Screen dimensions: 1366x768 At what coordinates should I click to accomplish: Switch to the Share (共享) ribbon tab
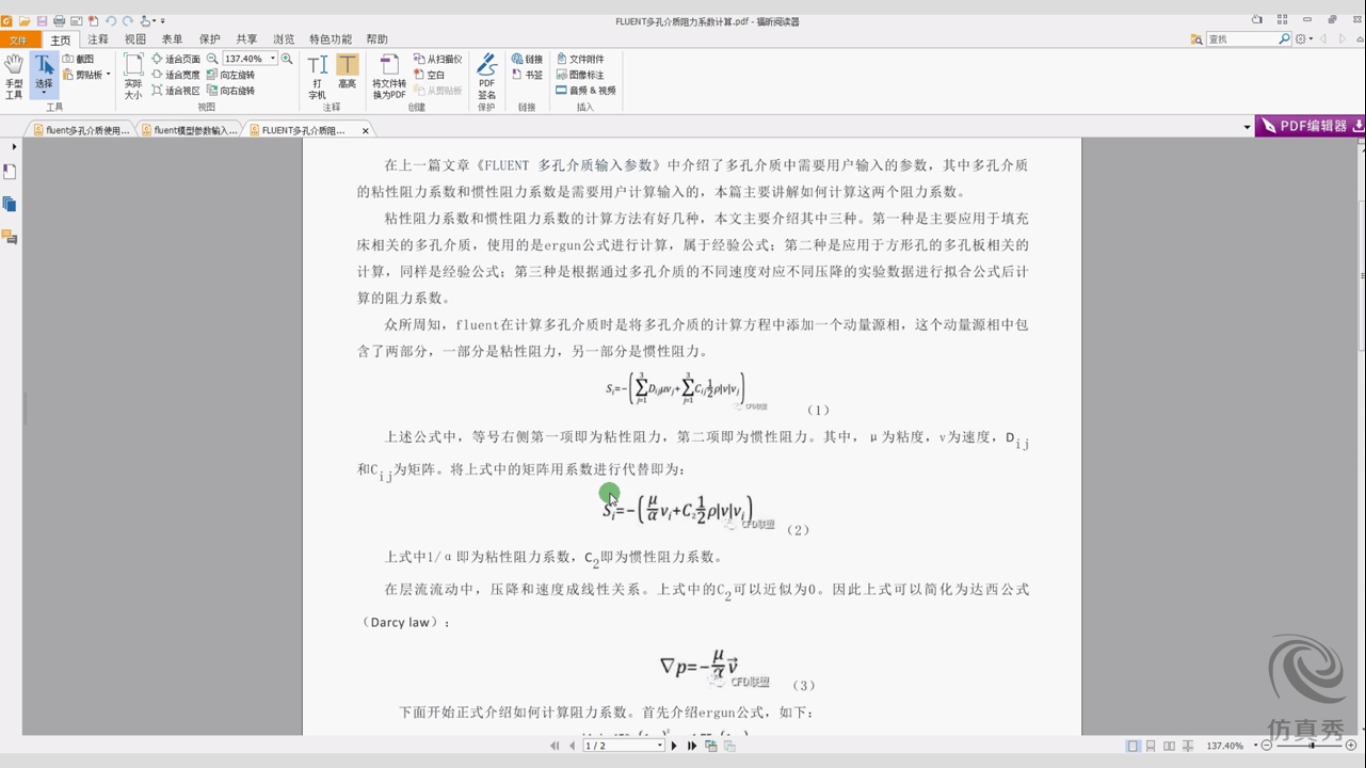coord(246,39)
